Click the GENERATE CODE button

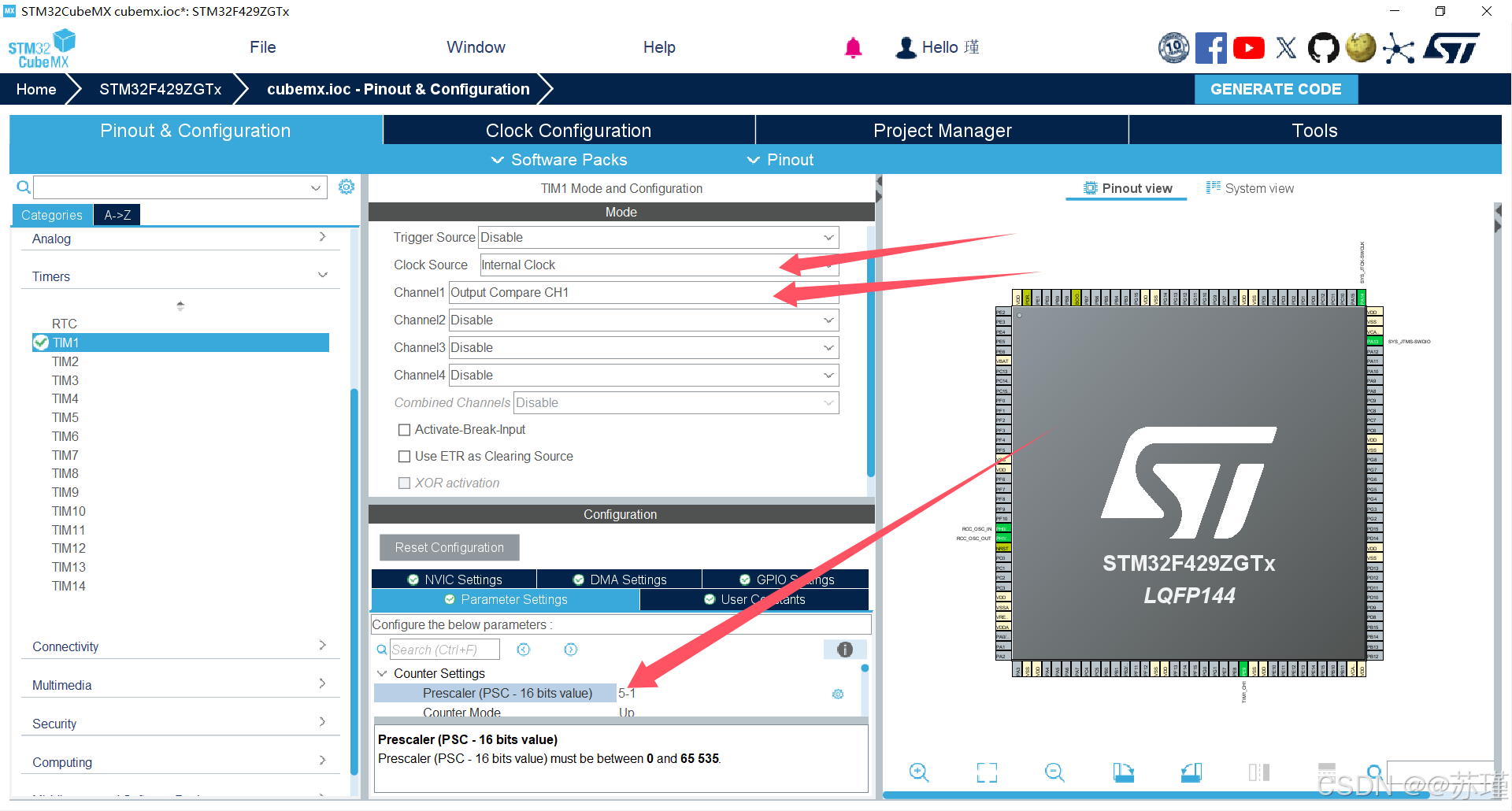coord(1276,89)
